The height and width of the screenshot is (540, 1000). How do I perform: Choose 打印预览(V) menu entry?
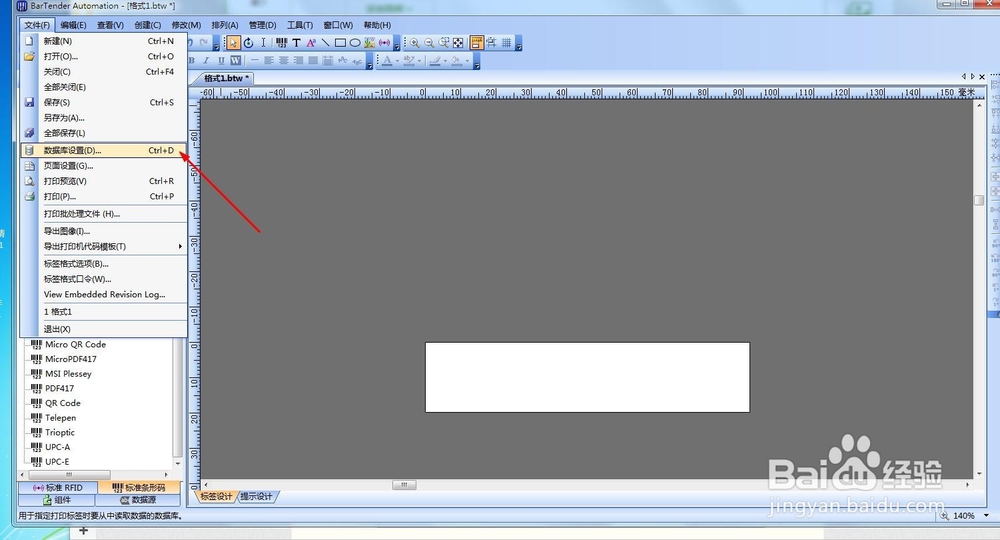(x=104, y=181)
